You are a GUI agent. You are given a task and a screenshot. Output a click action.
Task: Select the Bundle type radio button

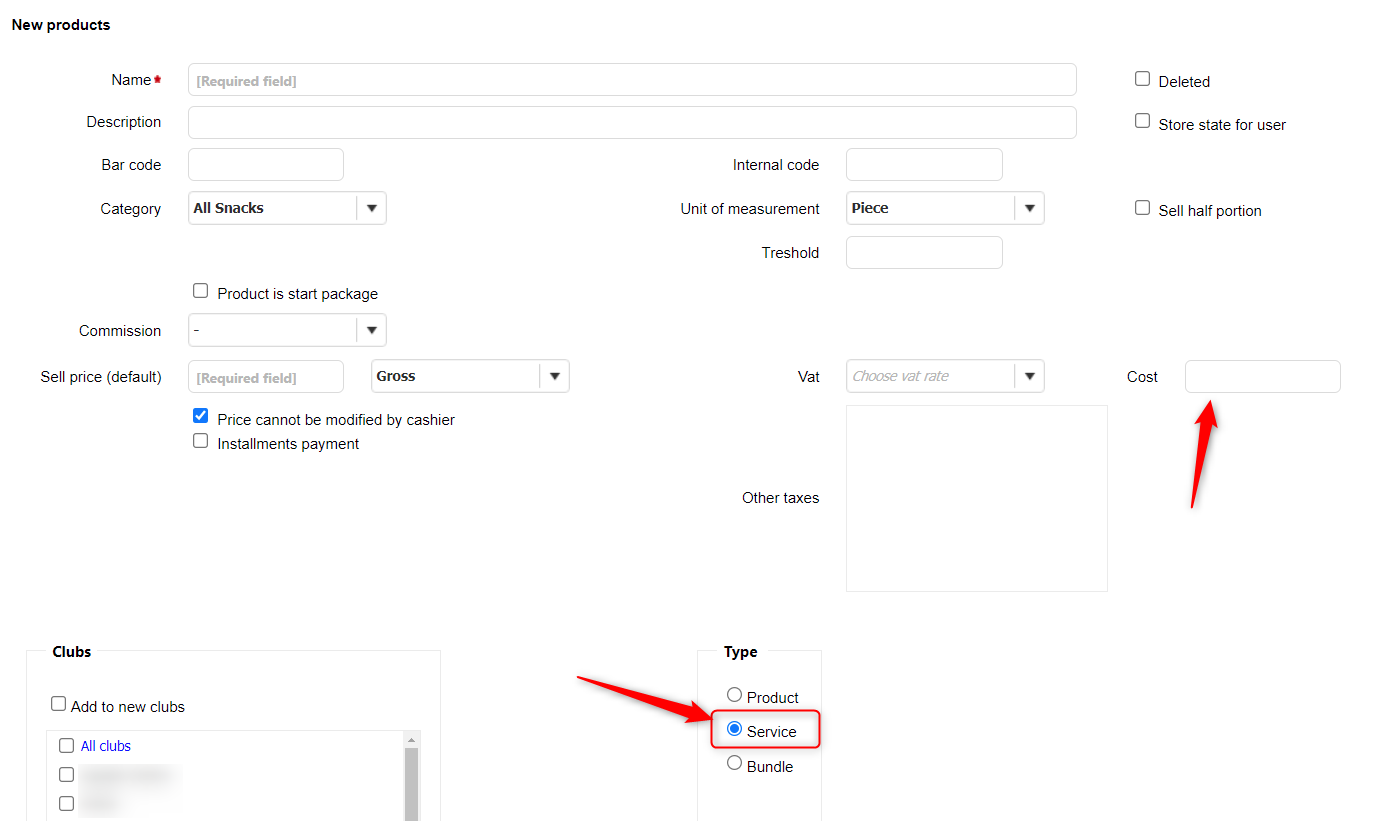735,764
